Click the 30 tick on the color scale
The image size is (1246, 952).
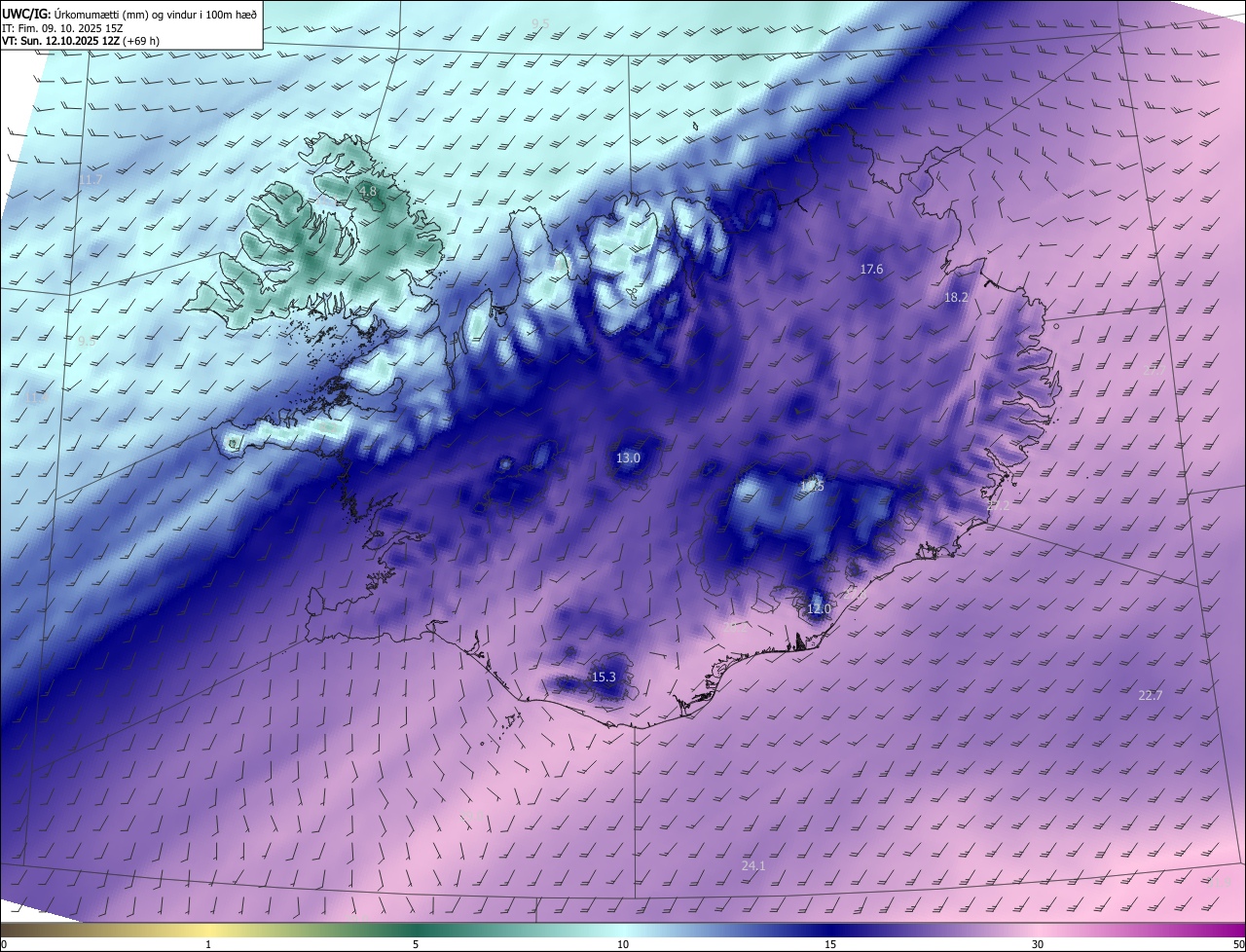pos(1038,944)
